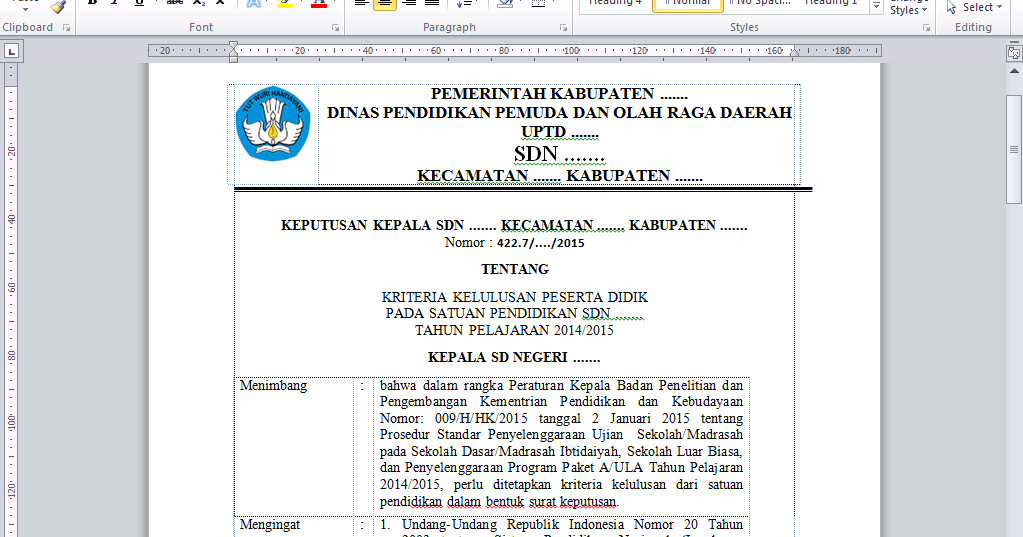Click the 'KEPUTUSAN KEPALA SDN' title line
1023x537 pixels.
click(514, 225)
